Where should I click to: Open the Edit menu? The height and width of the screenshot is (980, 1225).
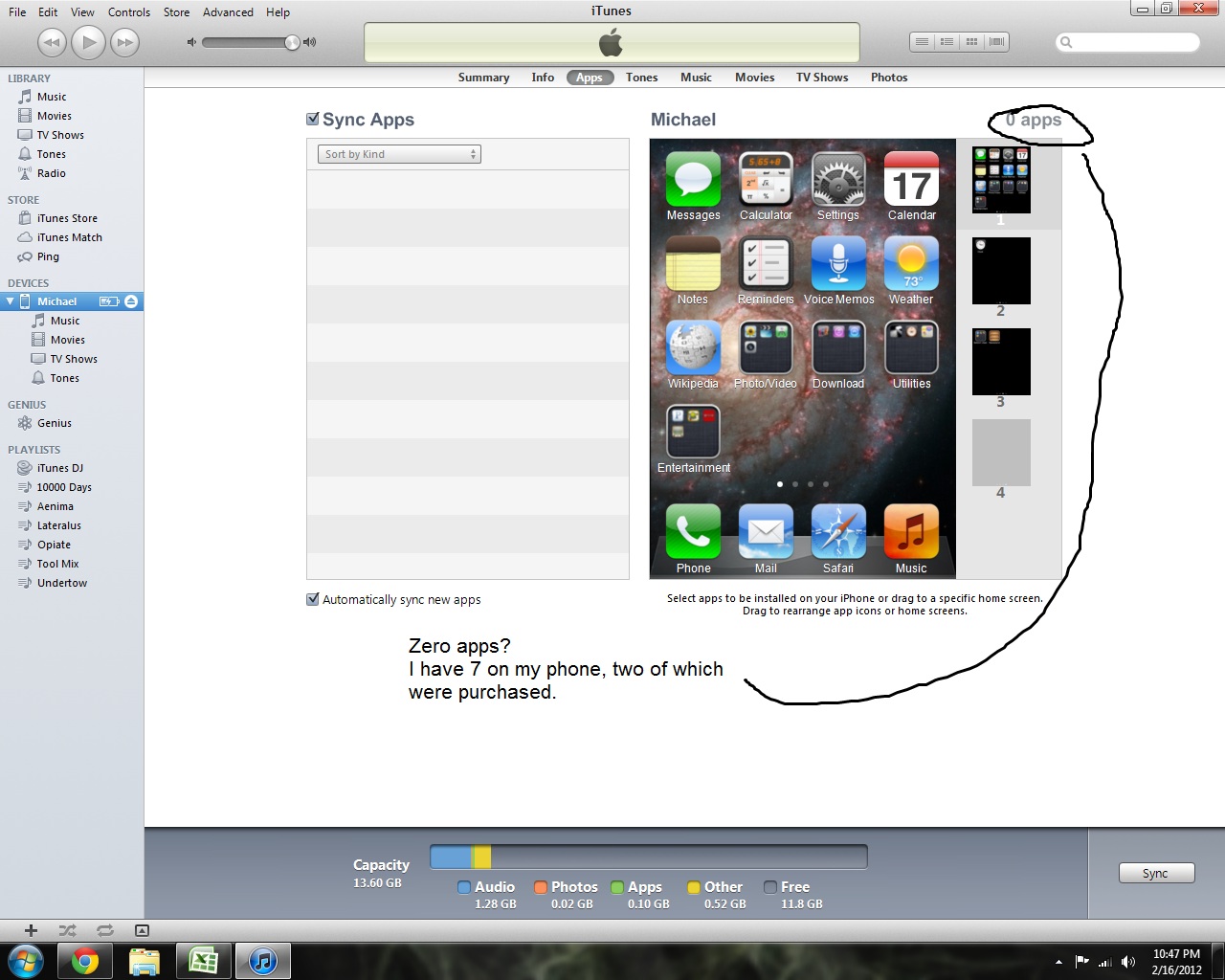pyautogui.click(x=48, y=12)
